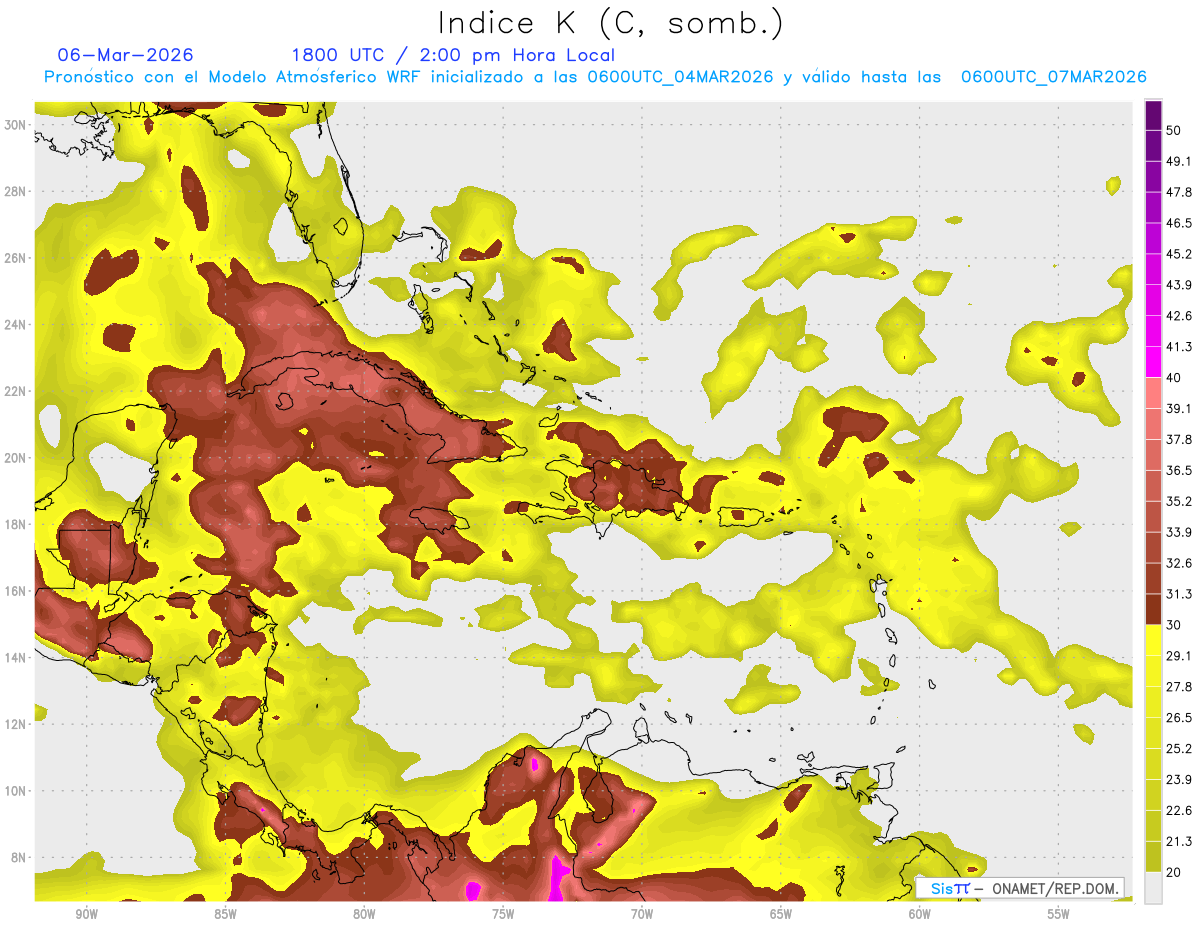Pick the magenta swatch between 40 and 41.3

pyautogui.click(x=1154, y=362)
